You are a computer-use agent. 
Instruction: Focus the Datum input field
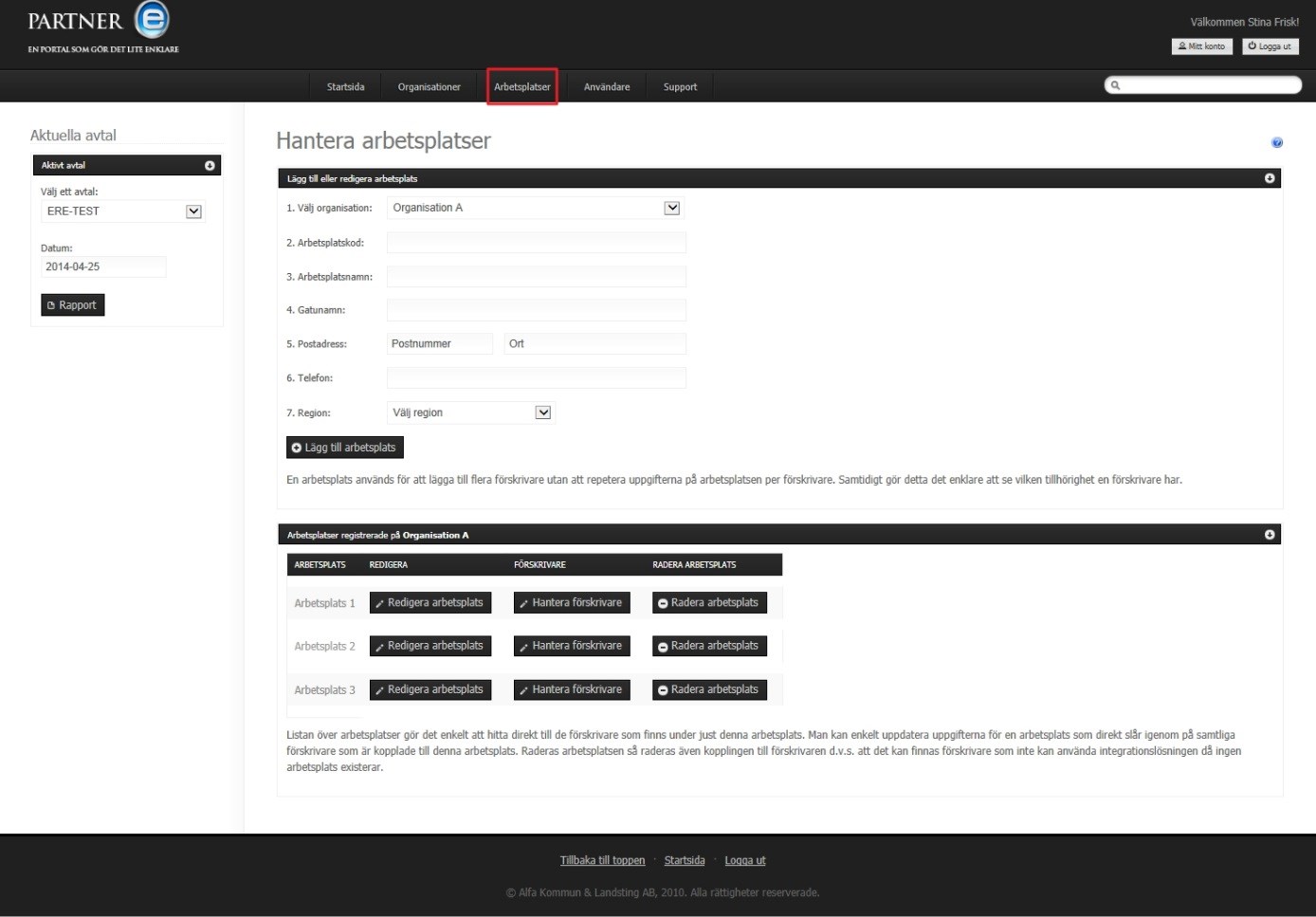[103, 266]
